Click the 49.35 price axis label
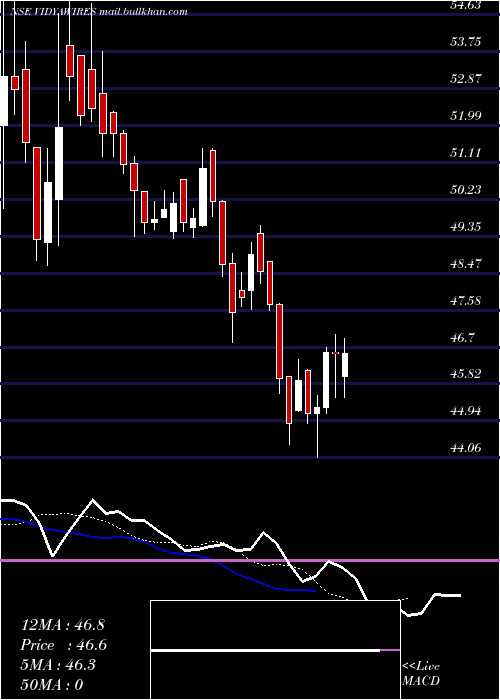The width and height of the screenshot is (500, 700). coord(466,227)
